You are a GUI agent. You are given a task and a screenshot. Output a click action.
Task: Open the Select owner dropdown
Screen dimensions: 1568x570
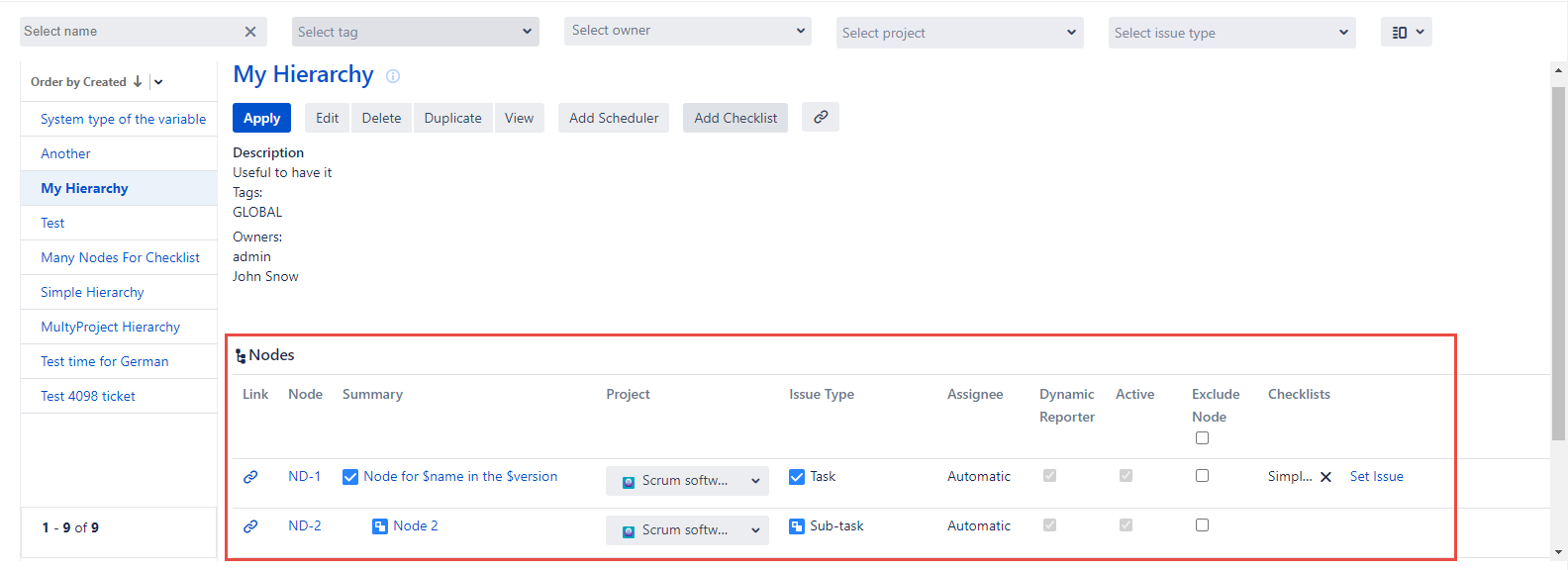click(687, 31)
